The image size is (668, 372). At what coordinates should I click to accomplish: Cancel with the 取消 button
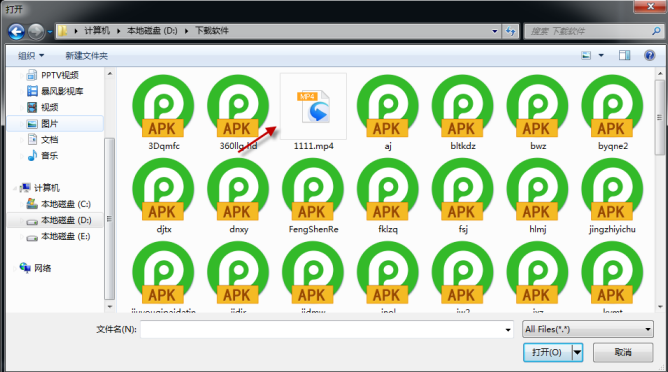coord(623,352)
